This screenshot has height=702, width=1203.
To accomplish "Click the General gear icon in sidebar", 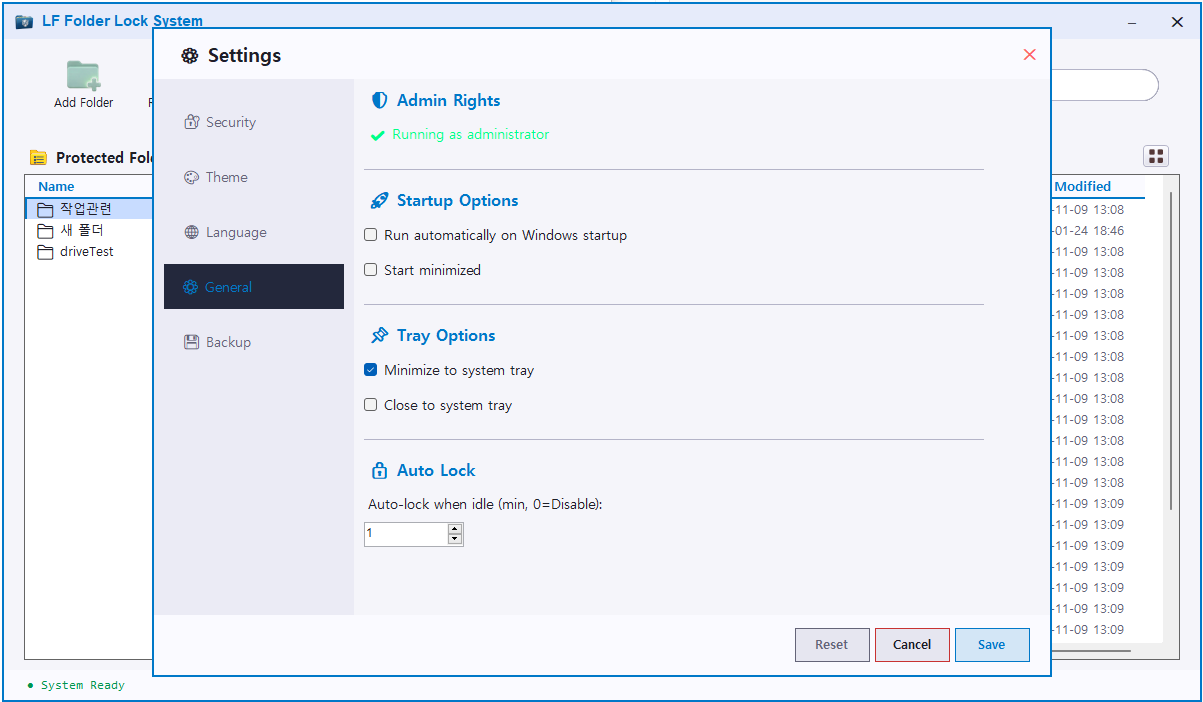I will click(x=190, y=287).
